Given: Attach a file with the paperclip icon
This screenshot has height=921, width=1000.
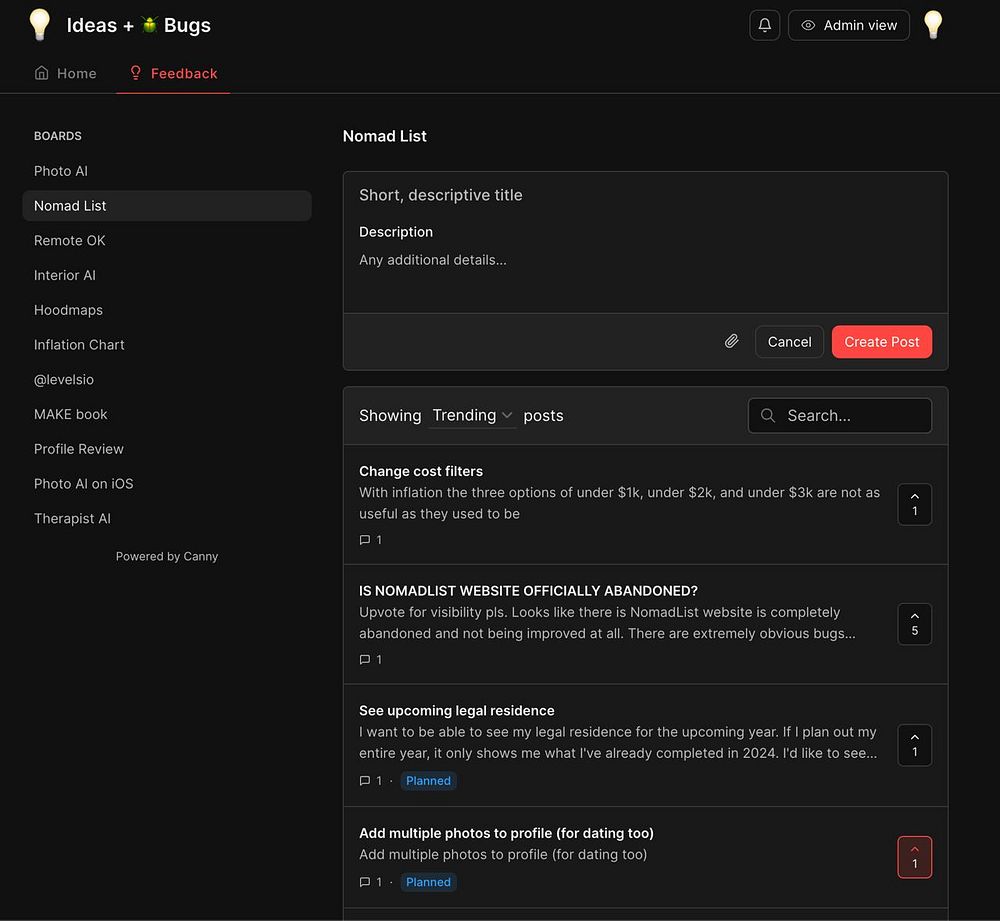Looking at the screenshot, I should click(732, 341).
